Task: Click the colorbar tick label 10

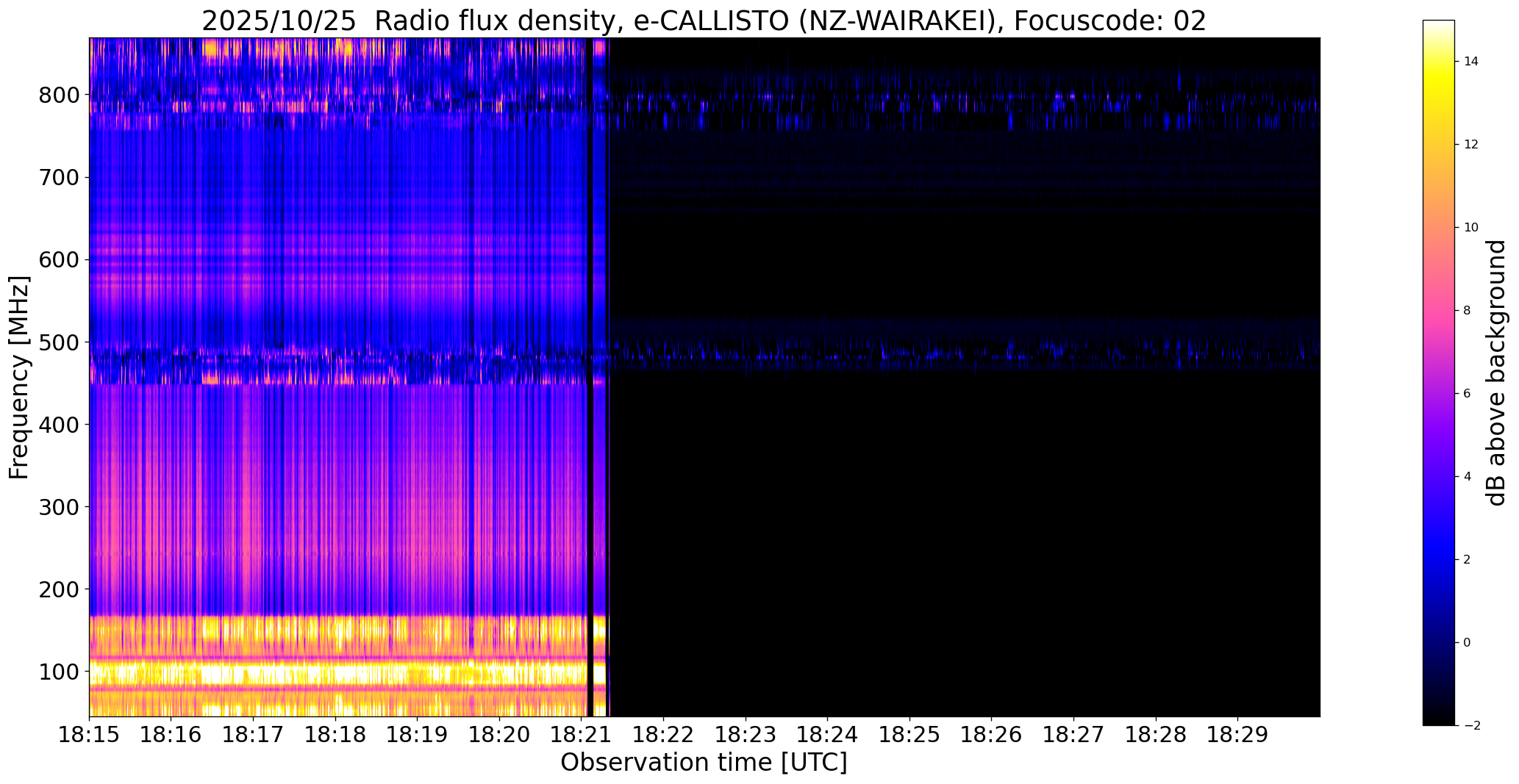Action: tap(1471, 228)
